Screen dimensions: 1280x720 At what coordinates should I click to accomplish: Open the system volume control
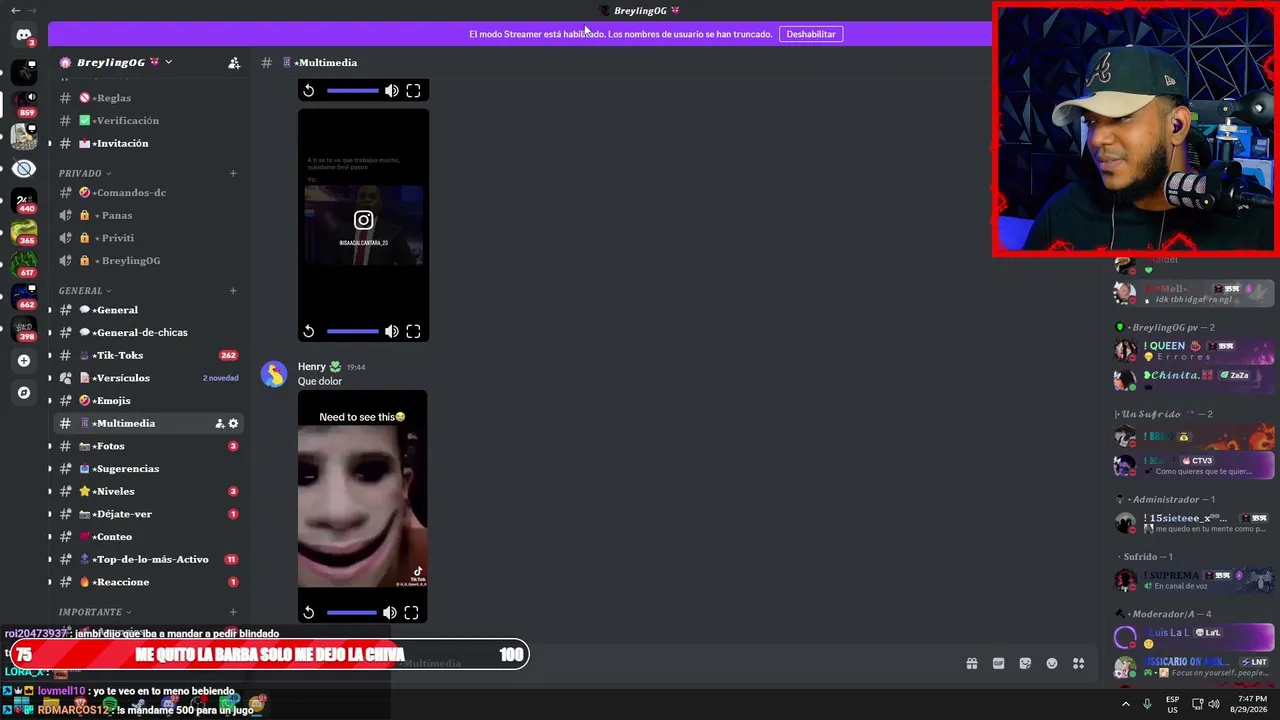[x=1214, y=704]
